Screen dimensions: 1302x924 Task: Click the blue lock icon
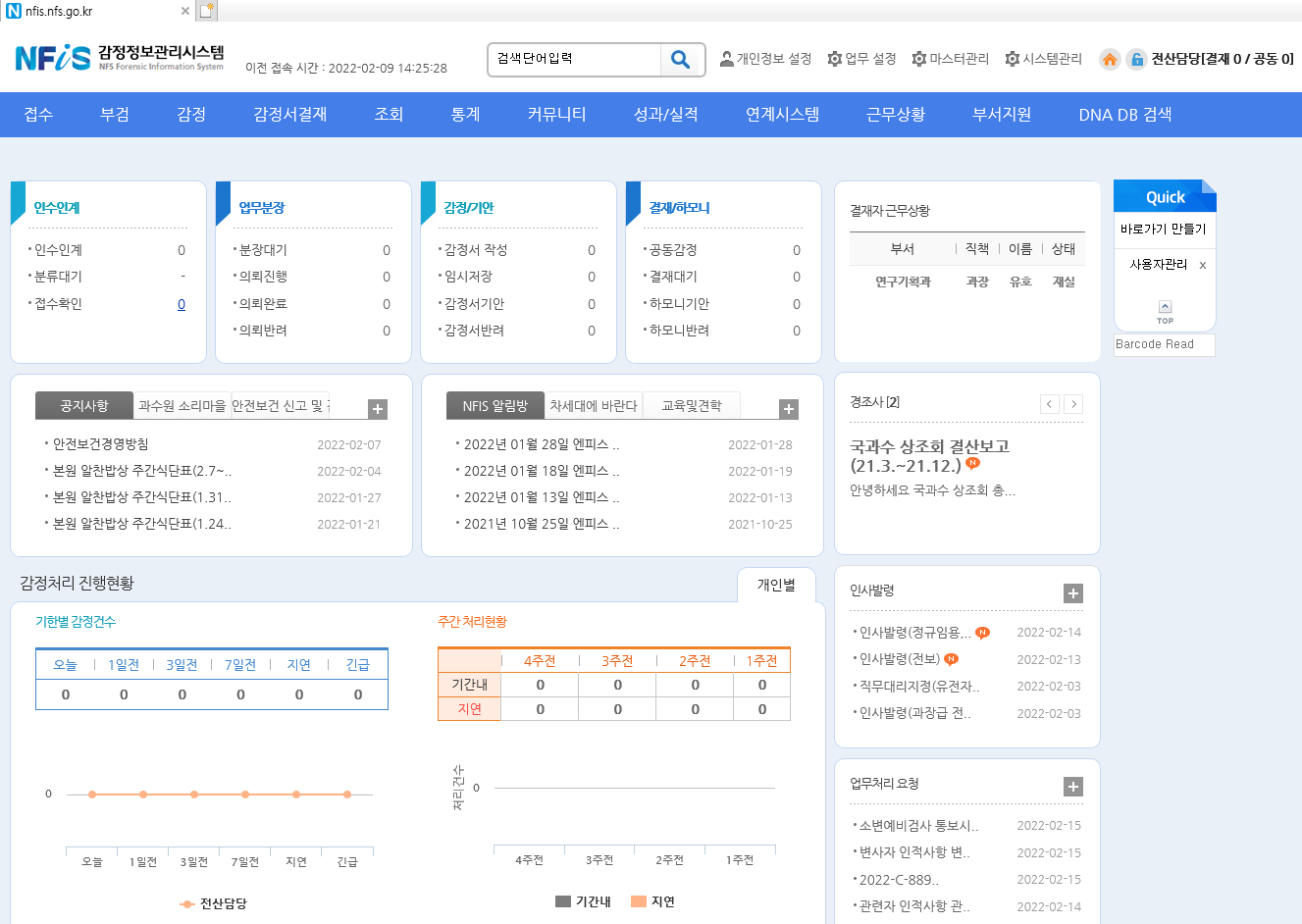click(1136, 59)
